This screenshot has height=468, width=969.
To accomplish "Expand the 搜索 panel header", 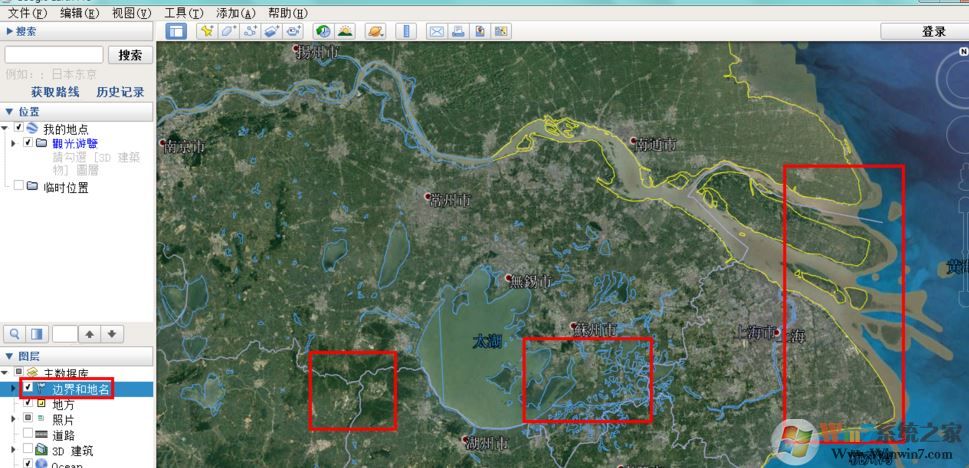I will [77, 31].
